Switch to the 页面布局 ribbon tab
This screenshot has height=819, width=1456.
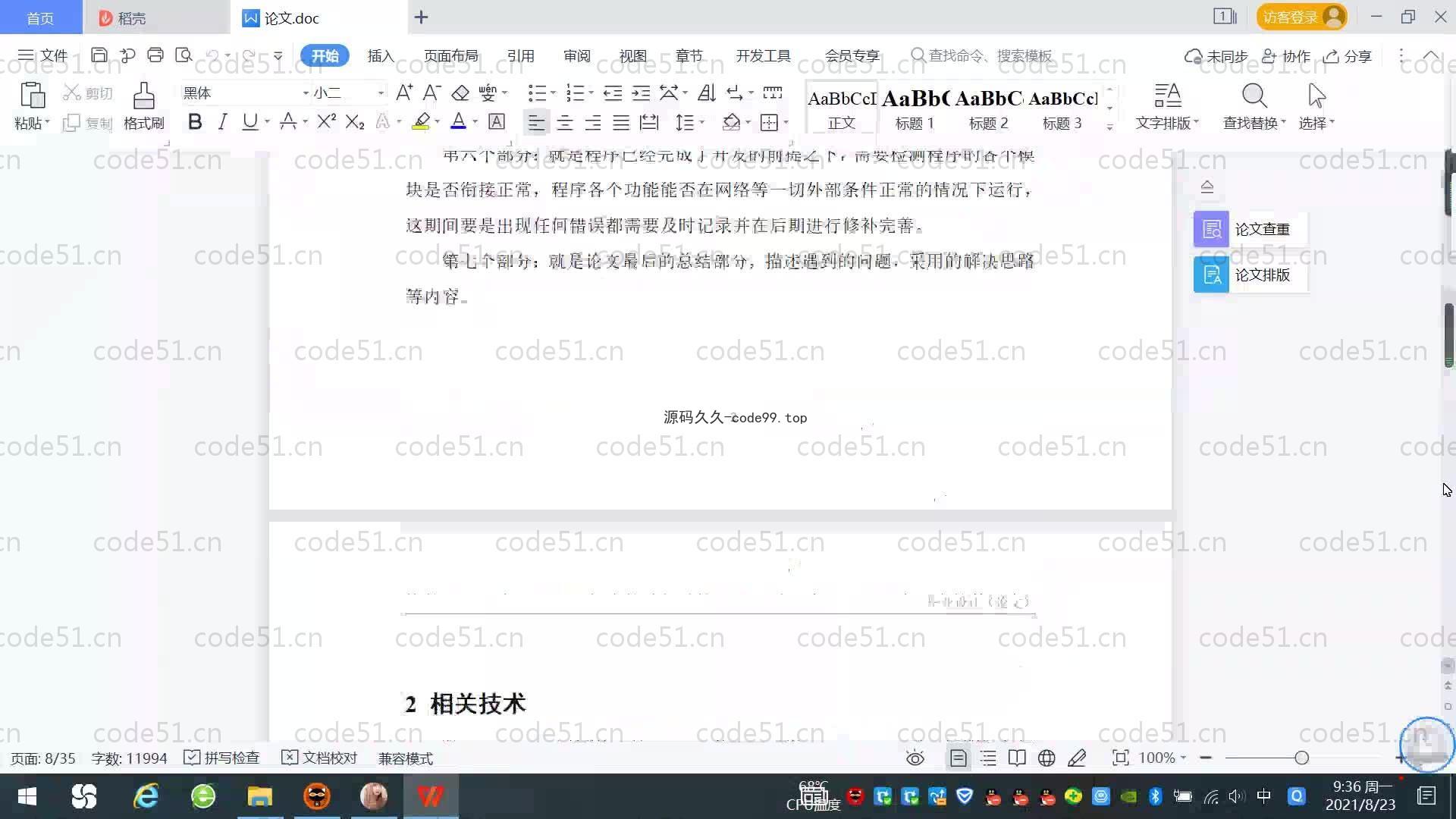click(451, 55)
